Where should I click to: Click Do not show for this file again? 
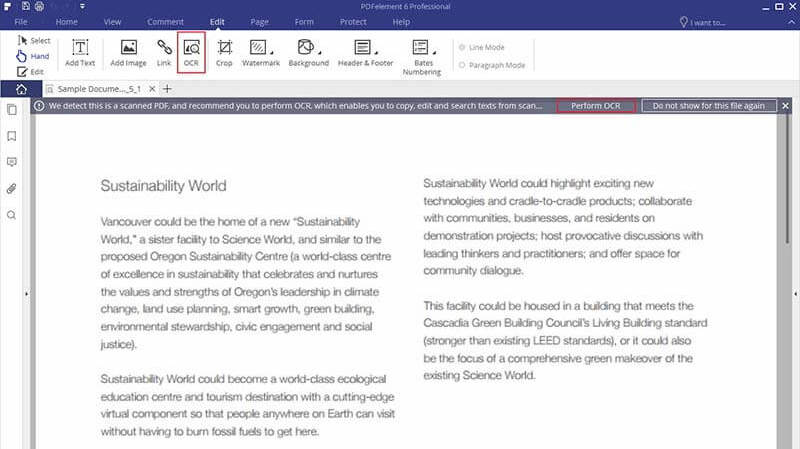tap(709, 106)
